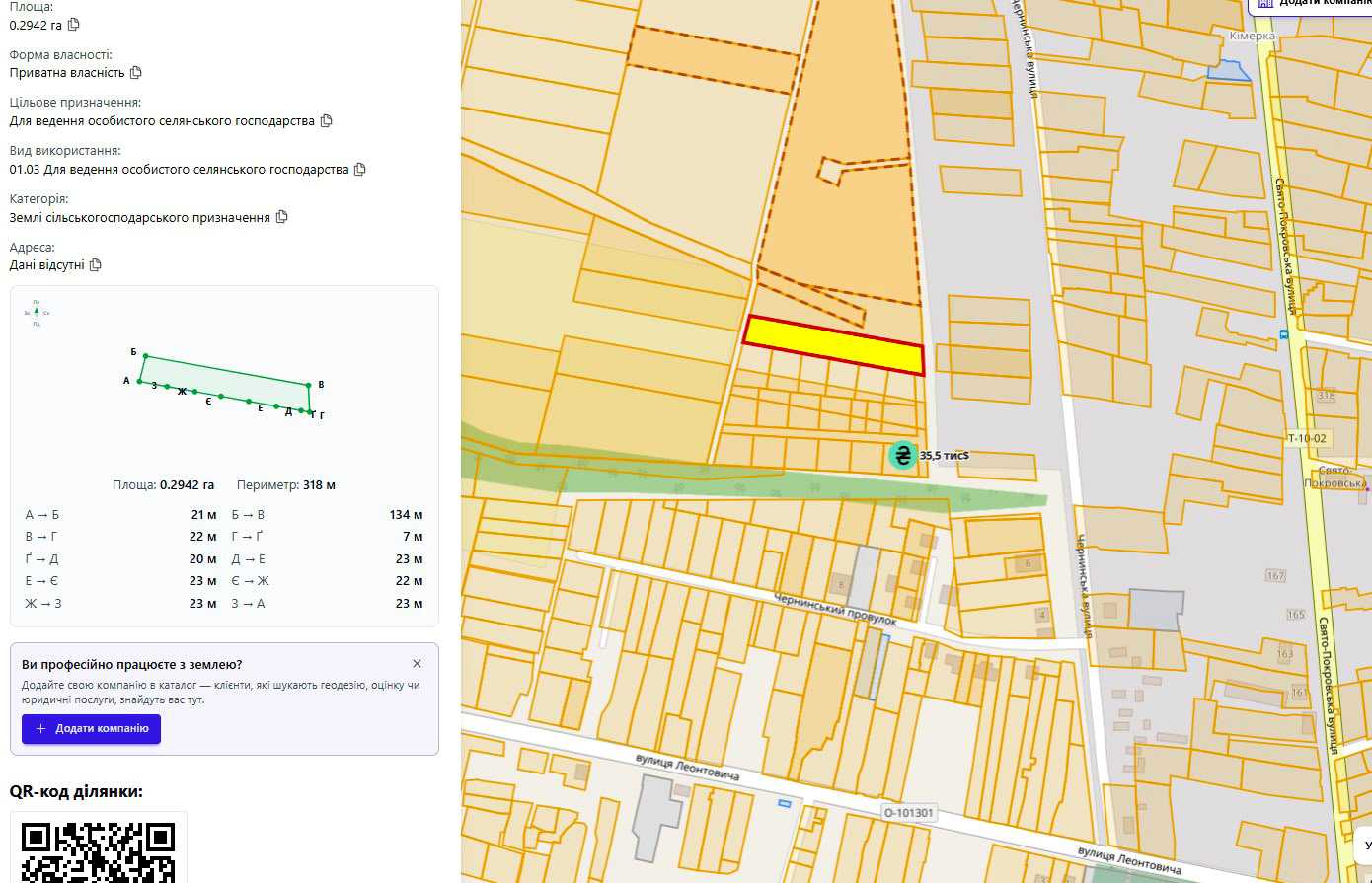Select the yellow highlighted parcel on map
The width and height of the screenshot is (1372, 883).
tap(834, 345)
